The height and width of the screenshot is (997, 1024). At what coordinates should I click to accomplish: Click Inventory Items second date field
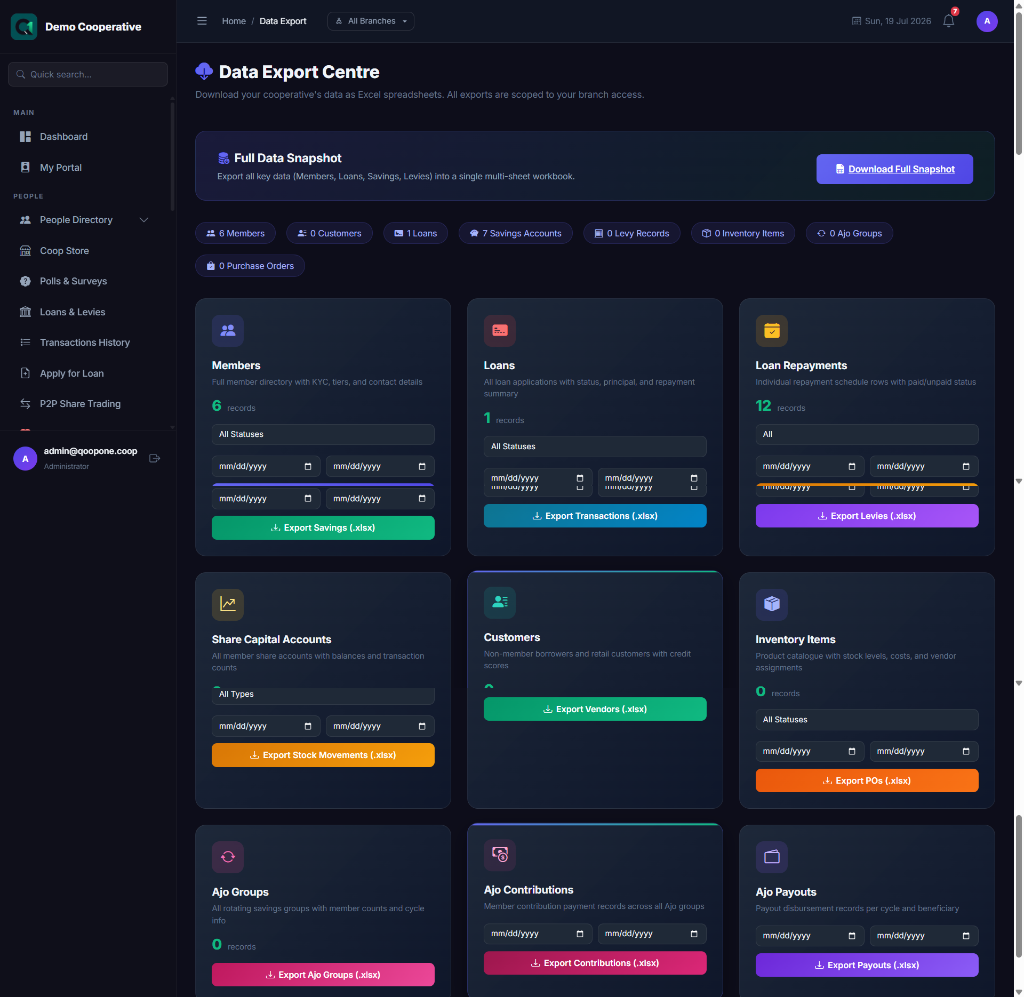[x=923, y=752]
